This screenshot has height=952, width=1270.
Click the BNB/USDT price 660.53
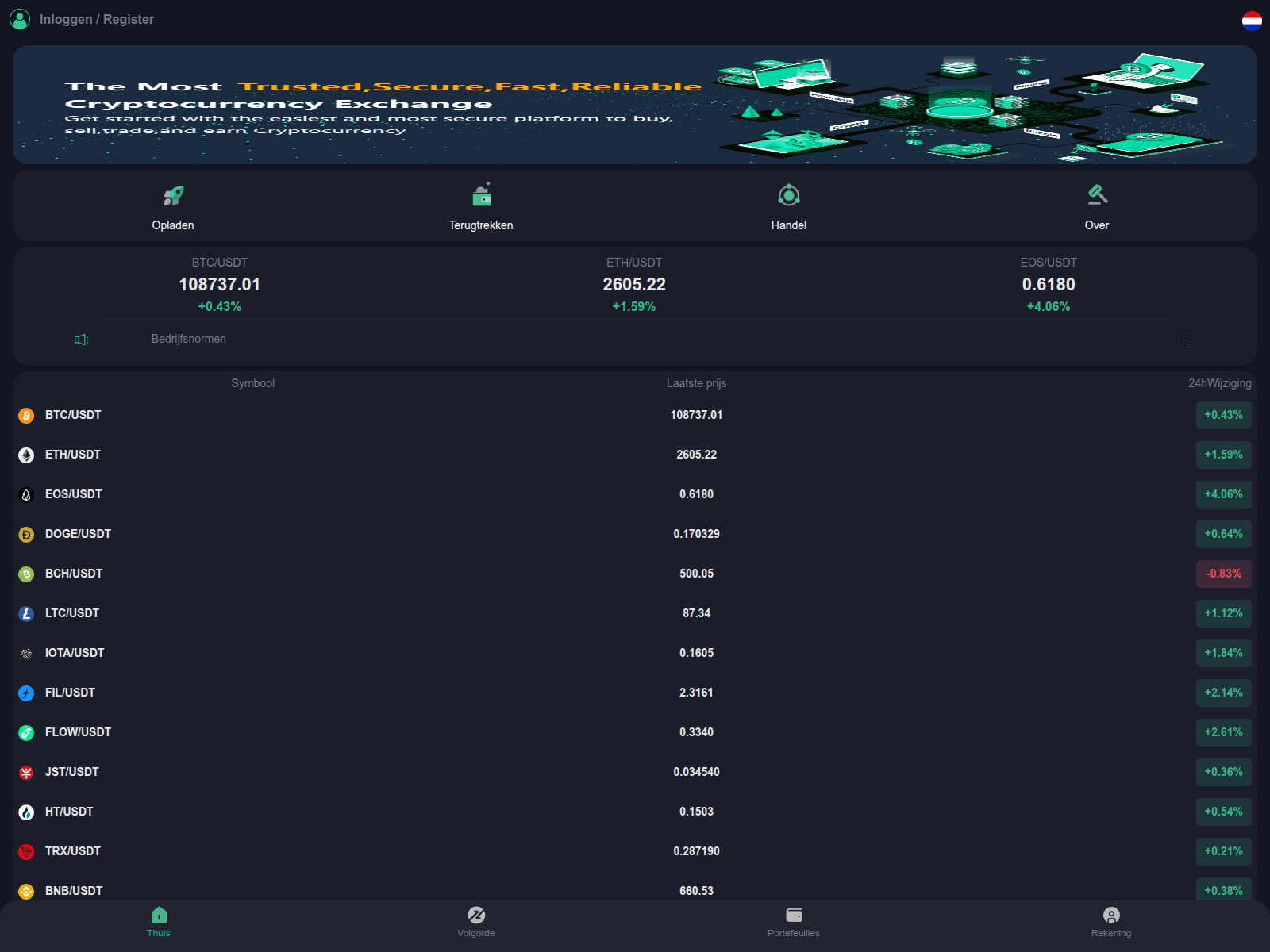697,891
